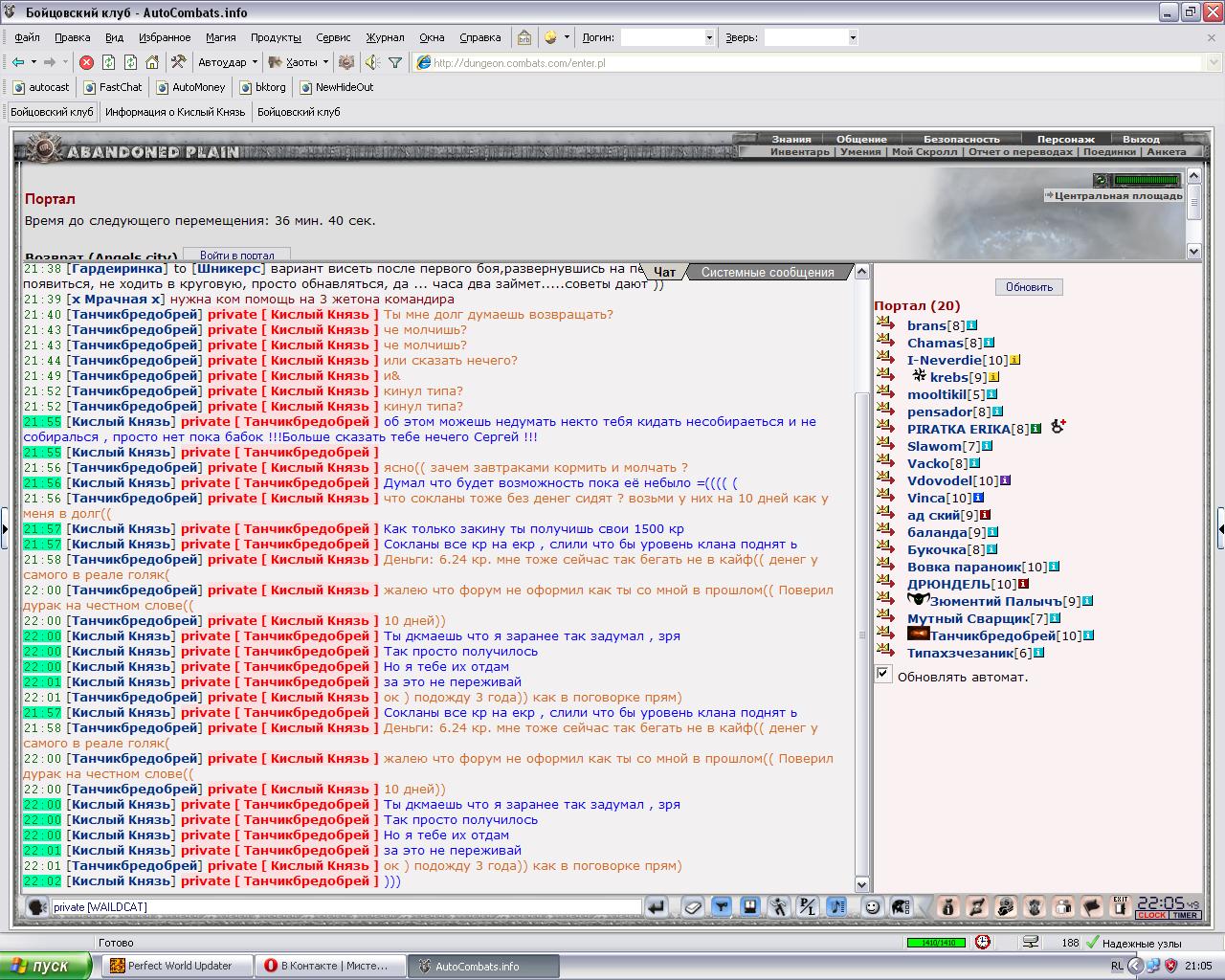
Task: Toggle the Обновлять автомат. checkbox
Action: (x=883, y=675)
